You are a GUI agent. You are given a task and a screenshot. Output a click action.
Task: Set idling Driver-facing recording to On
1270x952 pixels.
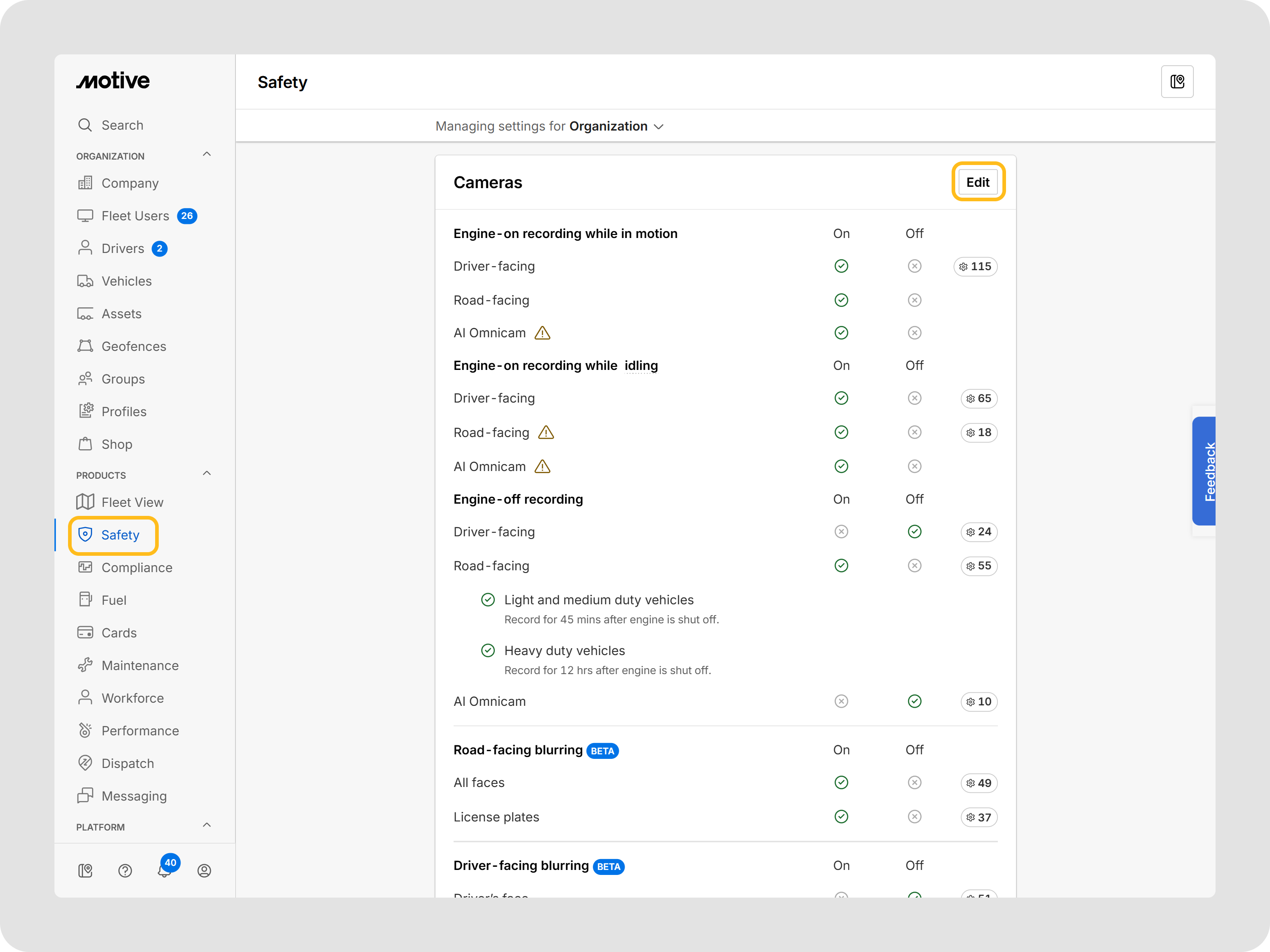(841, 398)
